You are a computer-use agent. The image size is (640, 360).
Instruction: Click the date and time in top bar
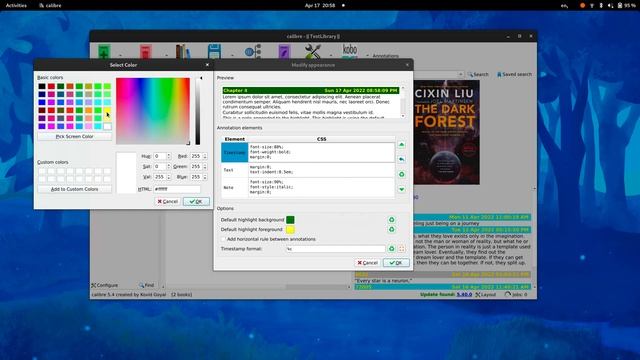click(320, 5)
